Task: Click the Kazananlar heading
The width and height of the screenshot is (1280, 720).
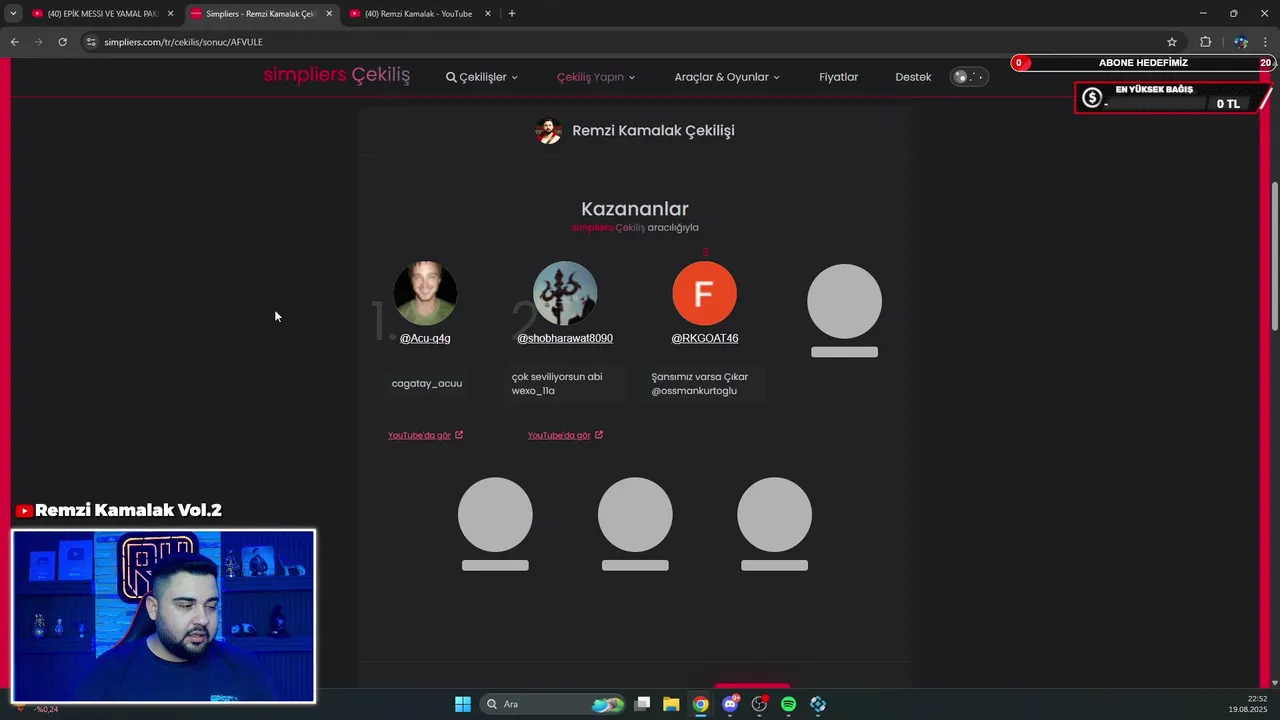Action: (x=635, y=209)
